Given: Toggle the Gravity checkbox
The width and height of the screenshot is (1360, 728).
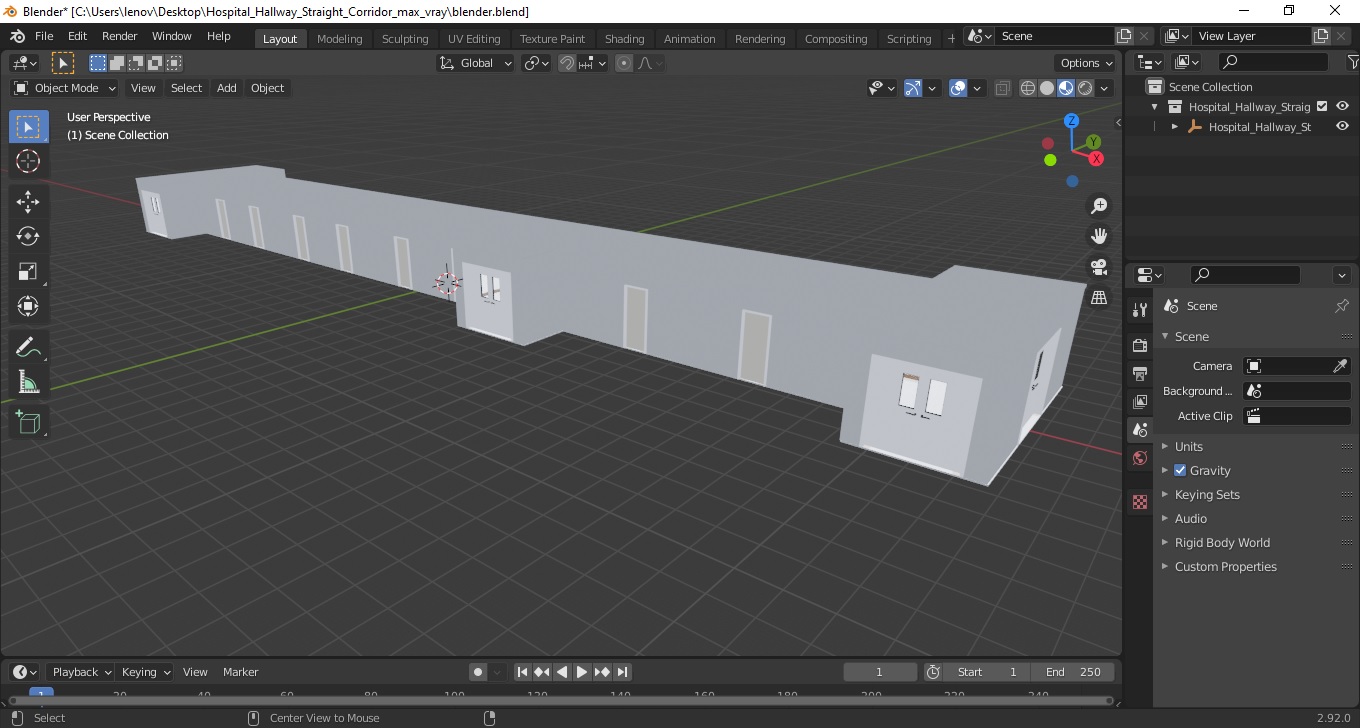Looking at the screenshot, I should click(x=1180, y=470).
